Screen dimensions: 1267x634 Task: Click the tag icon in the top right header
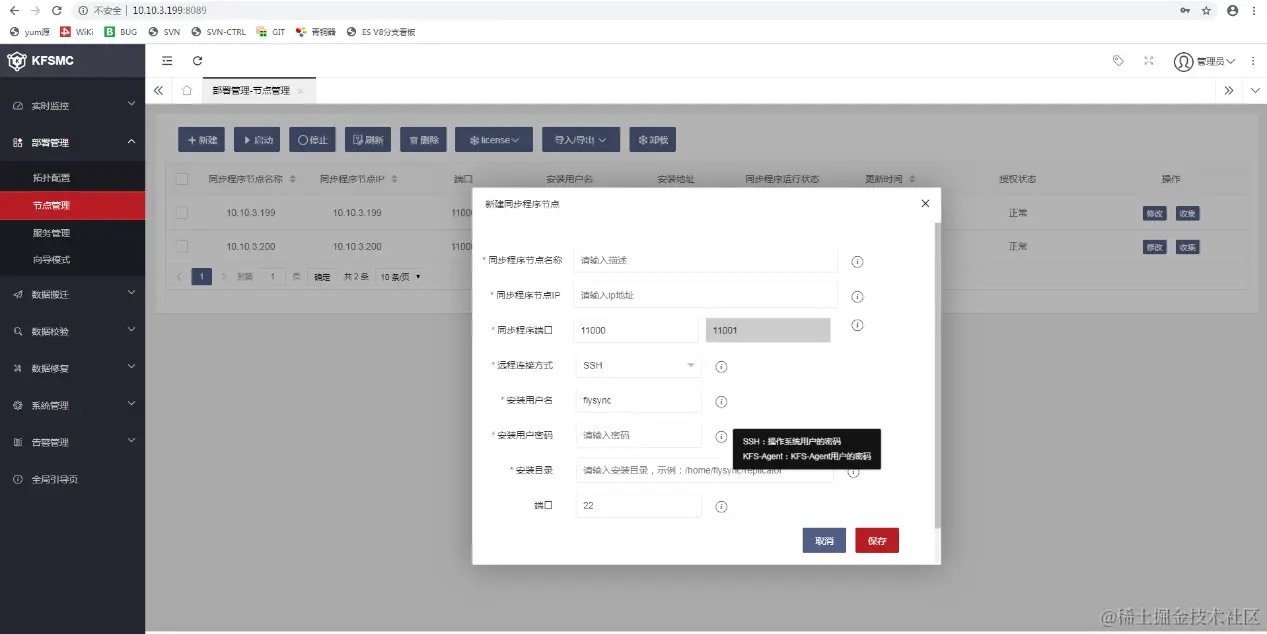click(1118, 61)
